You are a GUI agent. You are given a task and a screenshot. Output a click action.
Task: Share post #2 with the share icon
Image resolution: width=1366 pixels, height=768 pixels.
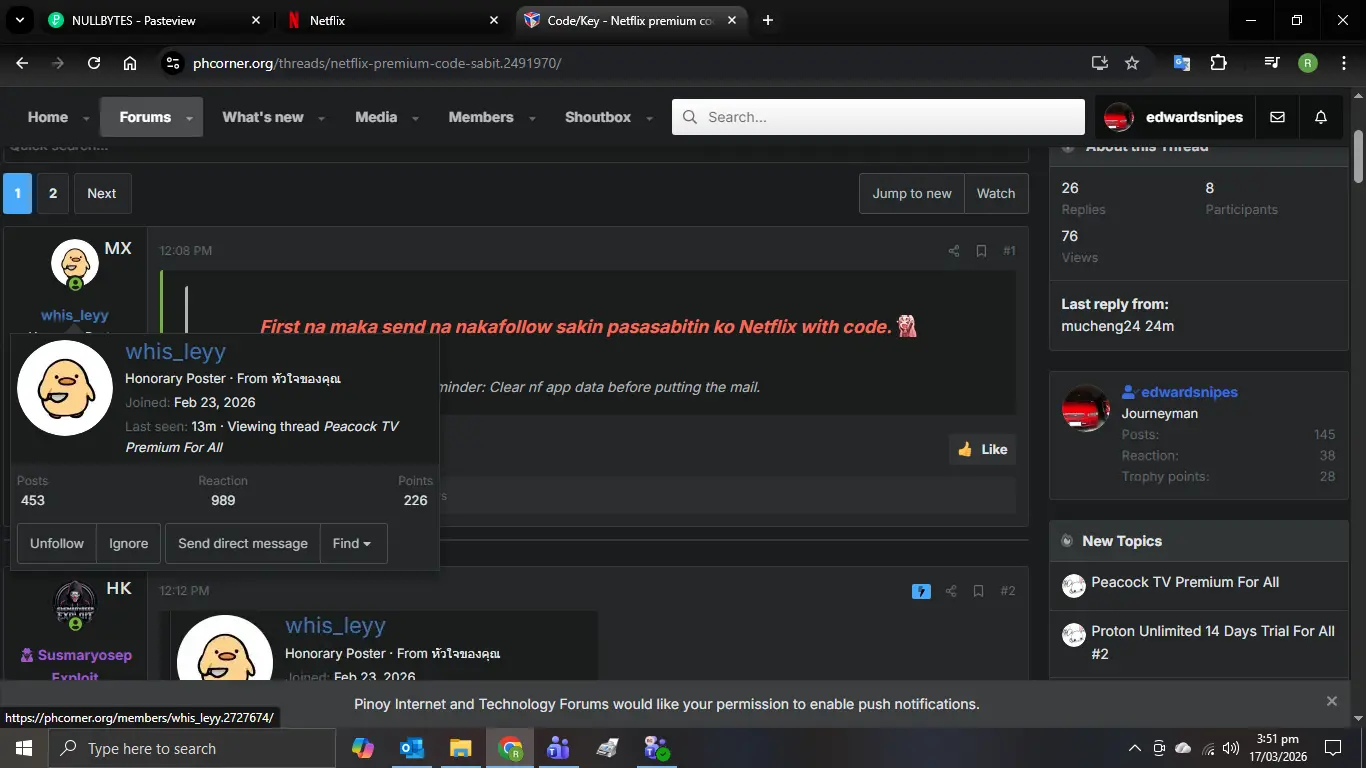point(951,591)
